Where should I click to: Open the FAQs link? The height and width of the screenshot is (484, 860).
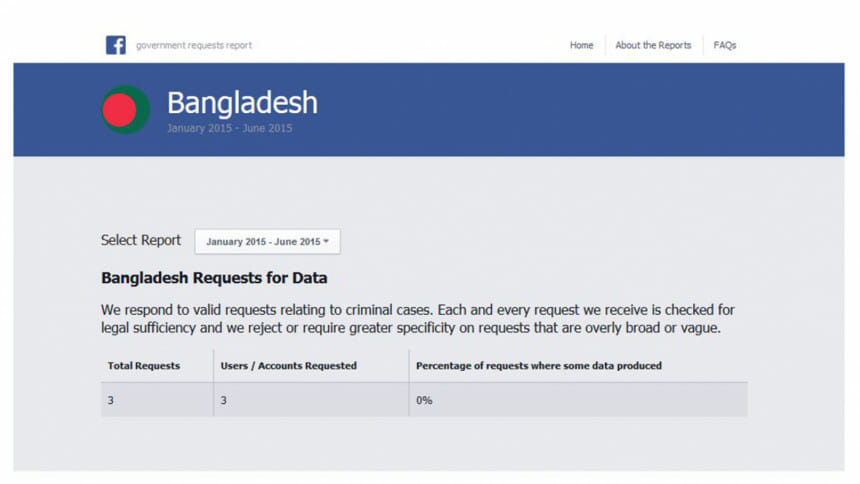pyautogui.click(x=725, y=45)
